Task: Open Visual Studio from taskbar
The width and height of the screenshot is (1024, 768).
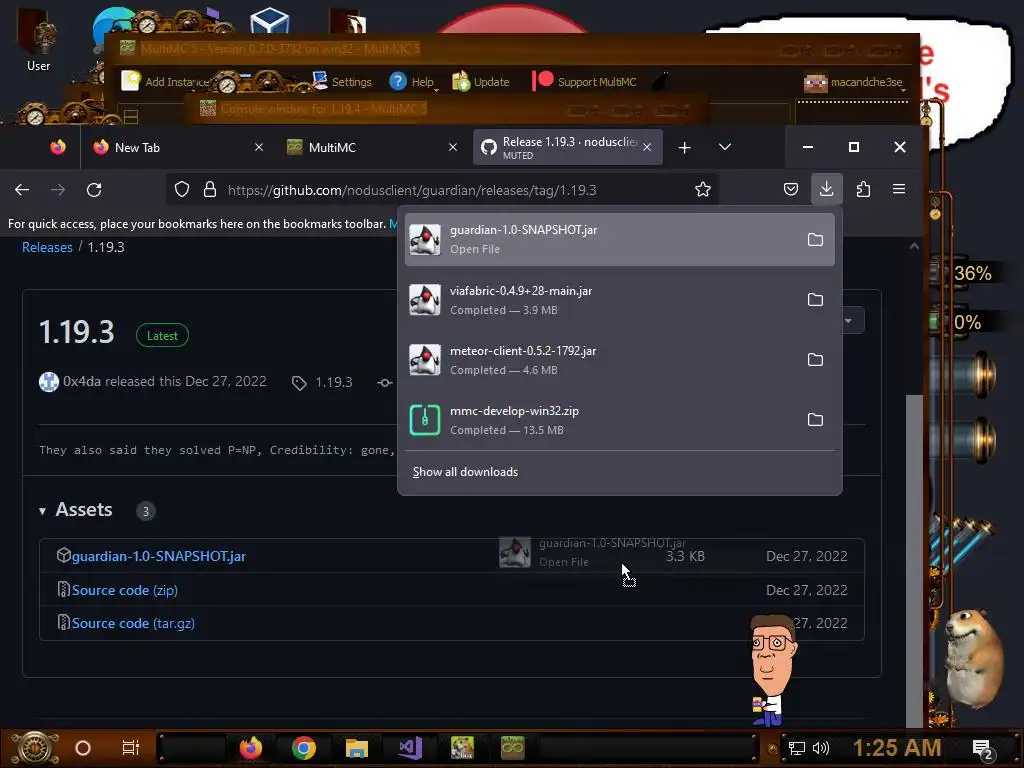Action: tap(410, 748)
